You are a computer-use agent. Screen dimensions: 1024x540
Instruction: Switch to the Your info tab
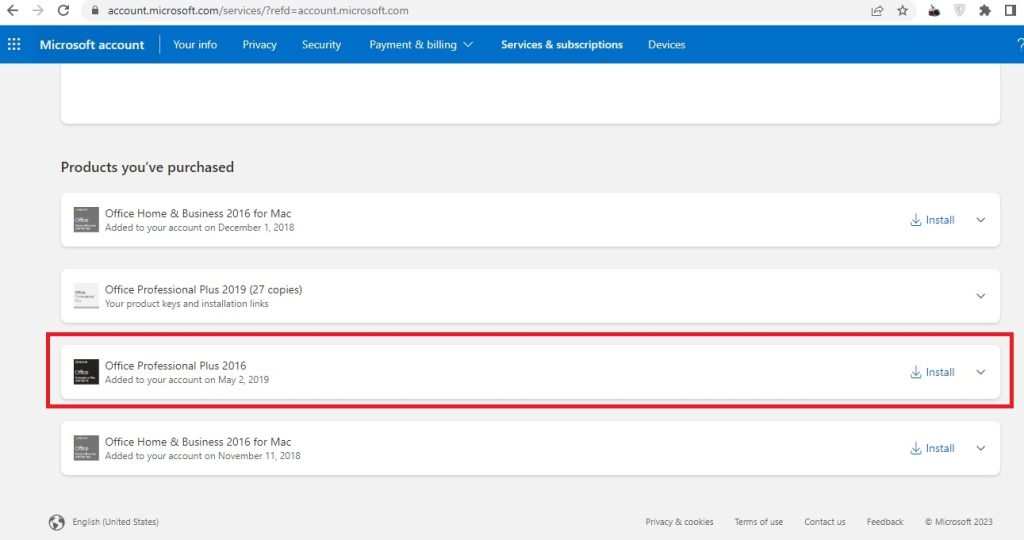195,44
